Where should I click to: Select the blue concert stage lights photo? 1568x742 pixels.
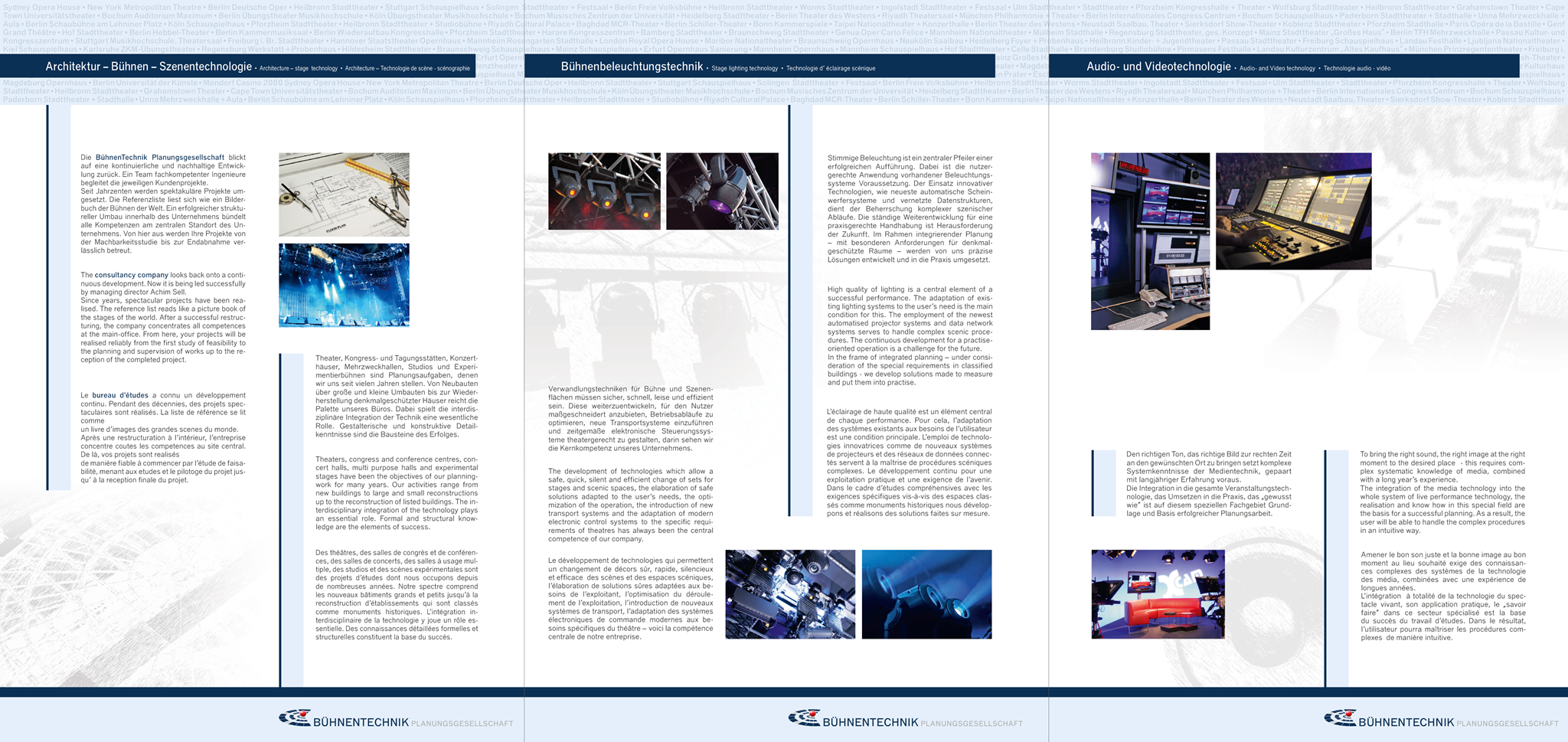click(344, 285)
